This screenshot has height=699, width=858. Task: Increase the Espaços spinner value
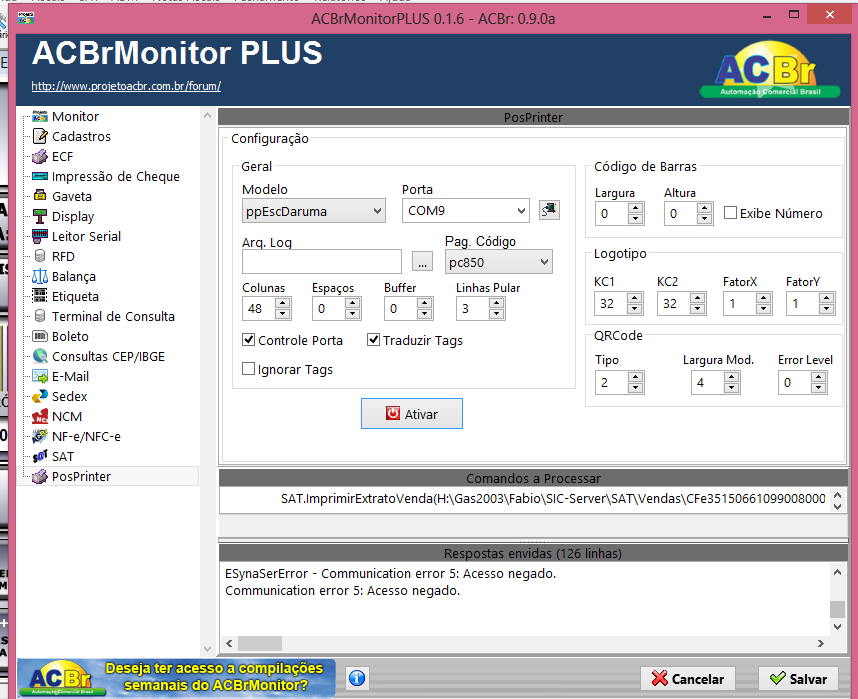point(352,303)
